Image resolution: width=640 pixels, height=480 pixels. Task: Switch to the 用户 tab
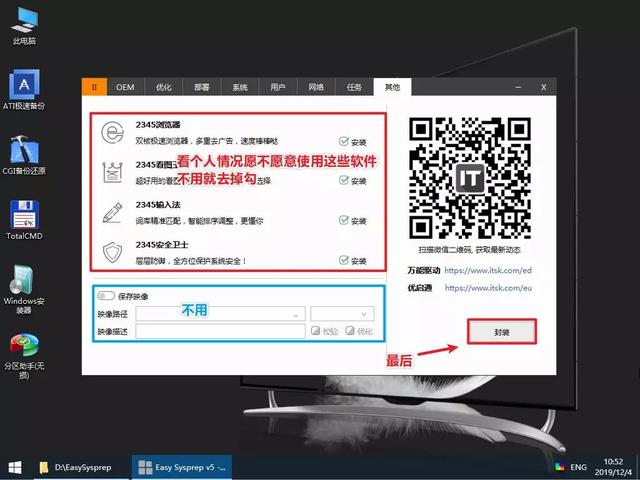pos(278,87)
